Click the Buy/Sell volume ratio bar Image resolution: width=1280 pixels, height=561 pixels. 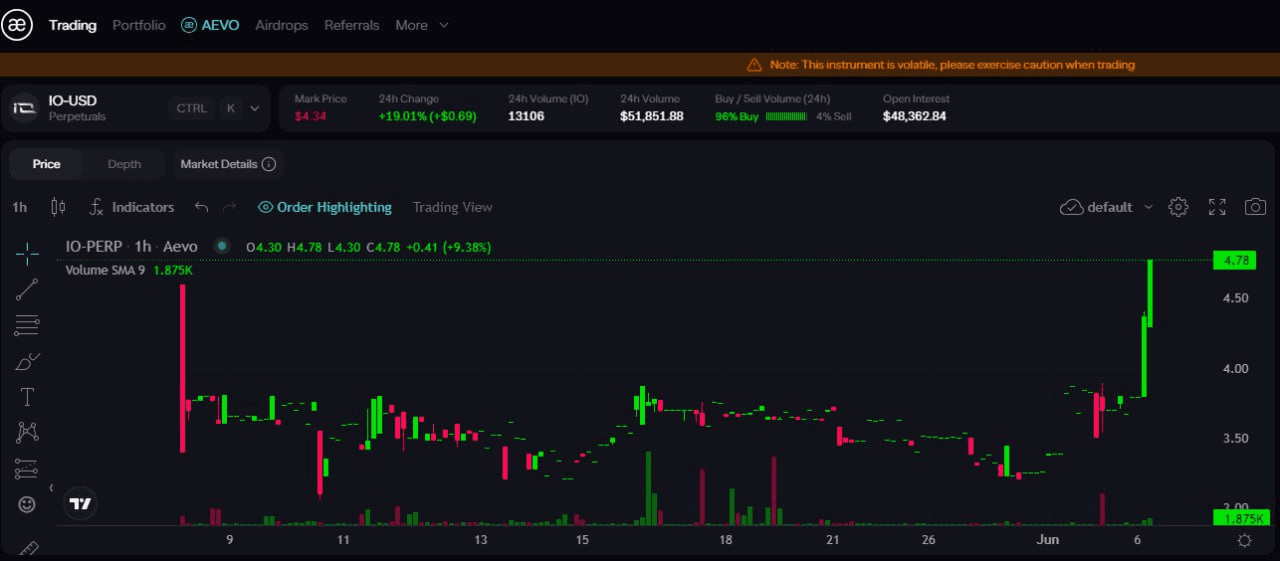(x=785, y=116)
